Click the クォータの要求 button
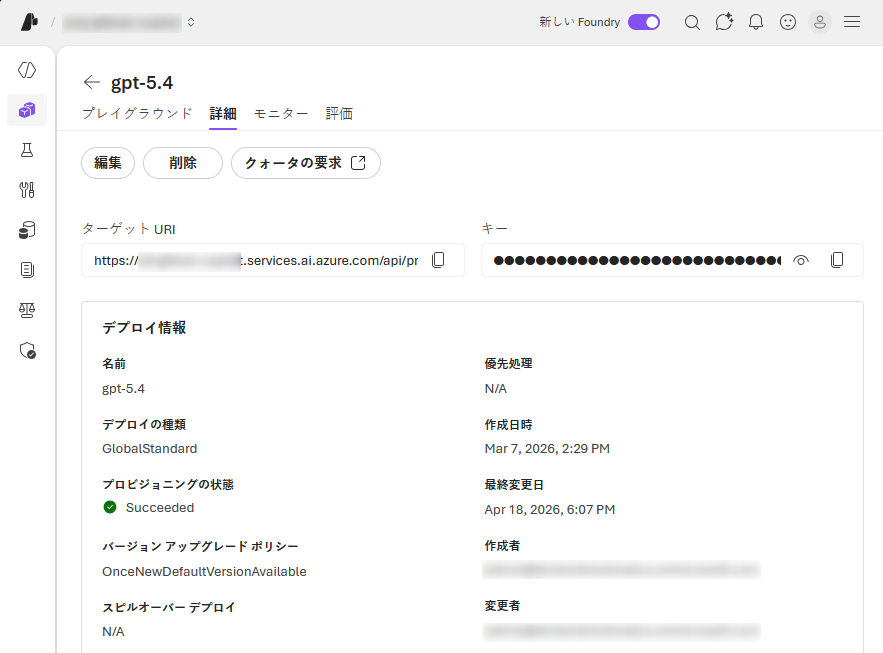The width and height of the screenshot is (883, 653). 306,163
